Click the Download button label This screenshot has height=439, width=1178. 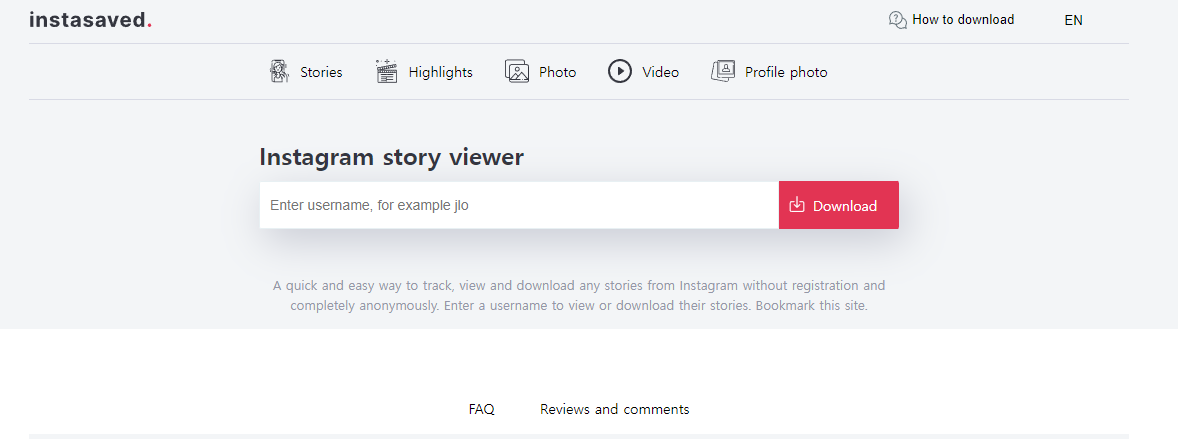(x=844, y=206)
